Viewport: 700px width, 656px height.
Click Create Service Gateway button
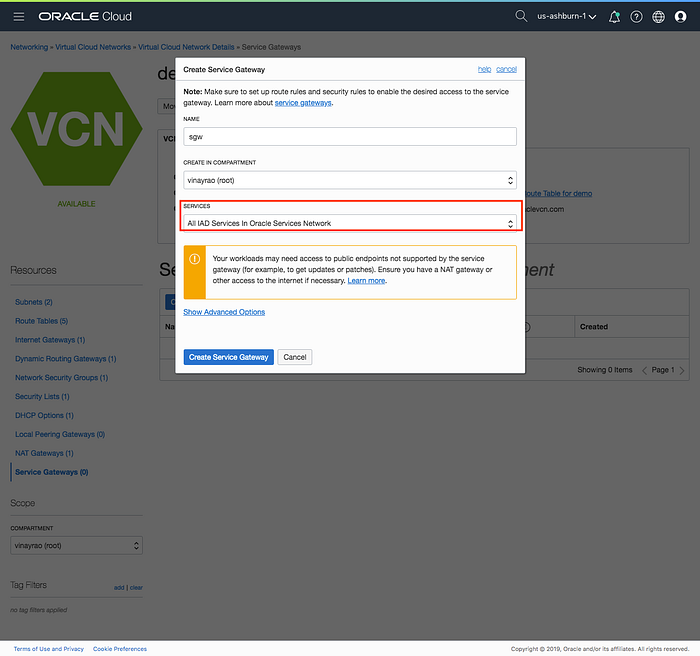coord(229,357)
